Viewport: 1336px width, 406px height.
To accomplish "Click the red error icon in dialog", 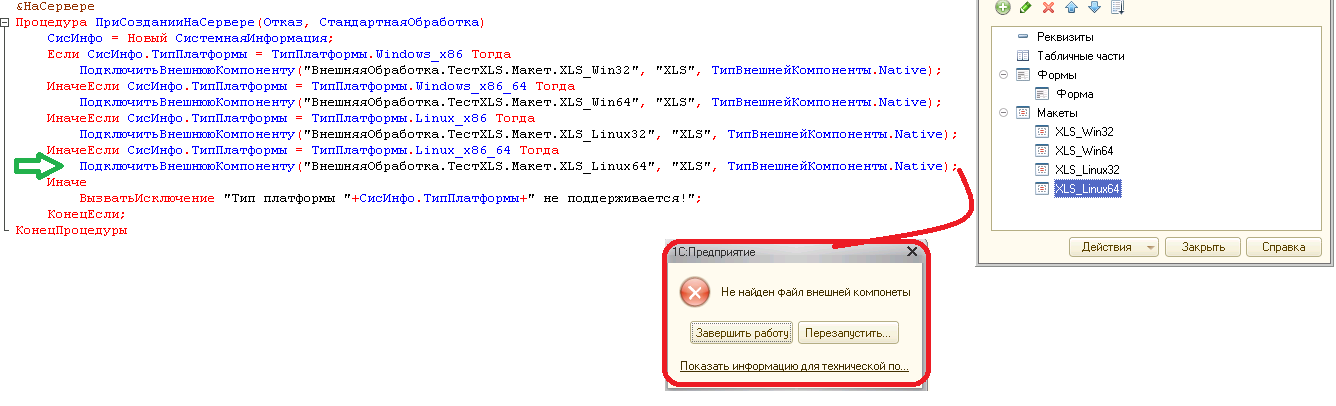I will [x=695, y=292].
